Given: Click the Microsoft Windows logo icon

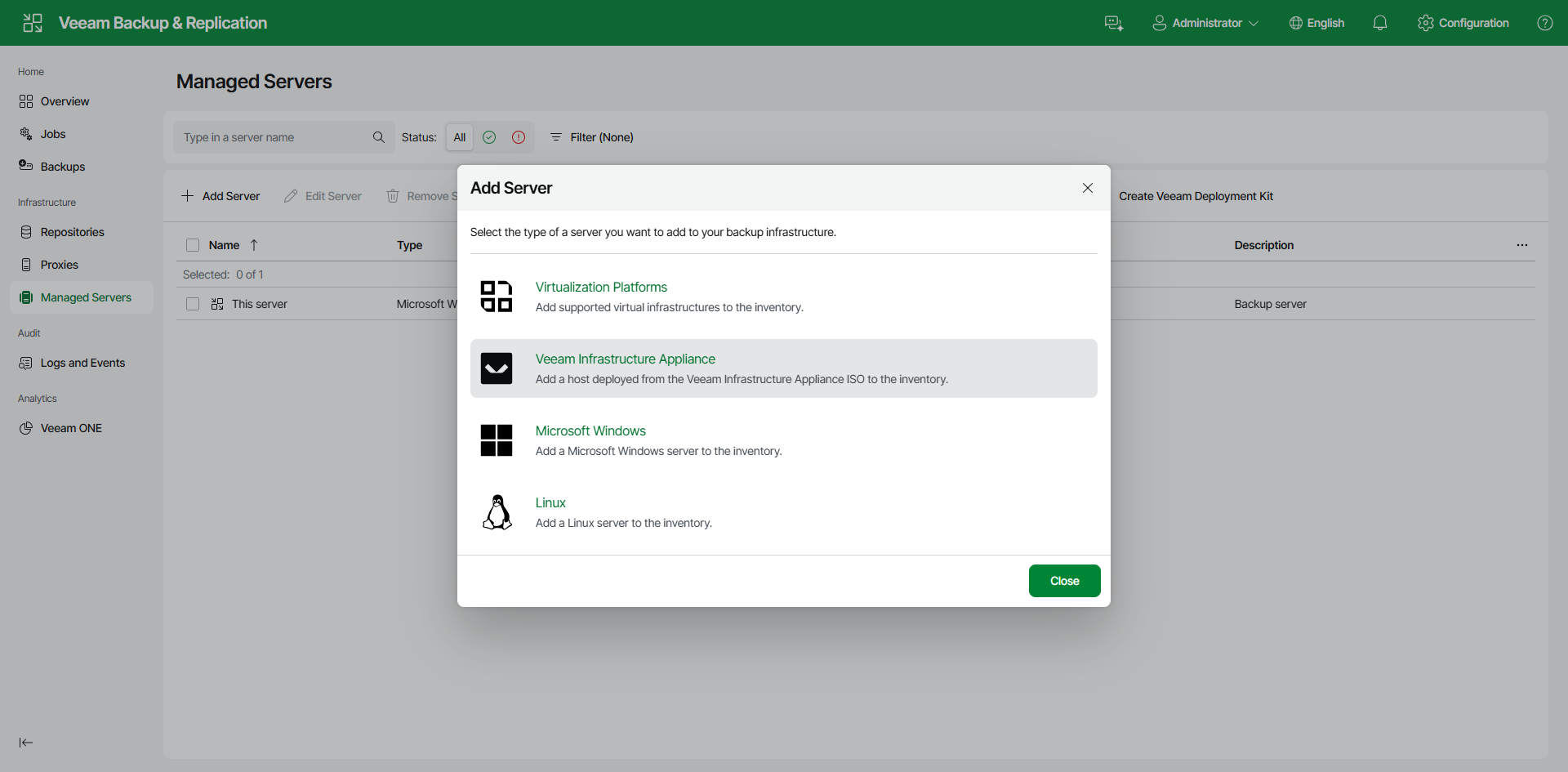Looking at the screenshot, I should 497,440.
